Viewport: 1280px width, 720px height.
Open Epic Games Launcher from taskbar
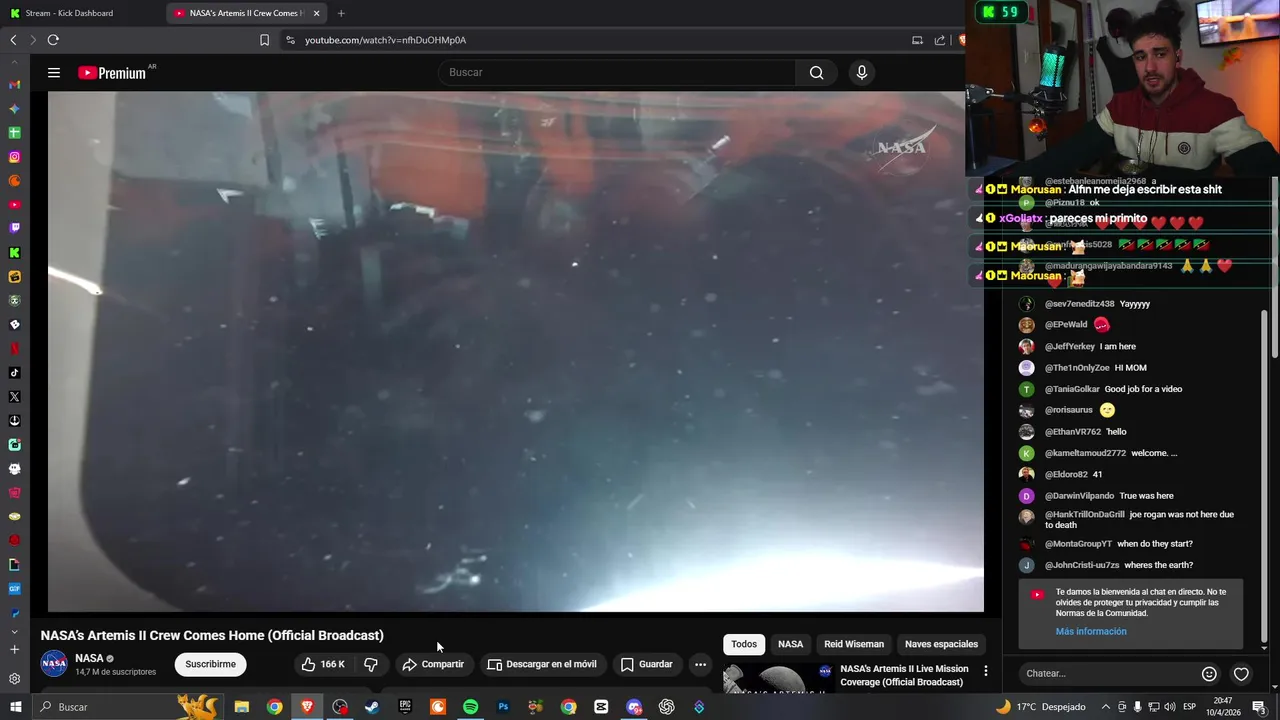coord(405,707)
